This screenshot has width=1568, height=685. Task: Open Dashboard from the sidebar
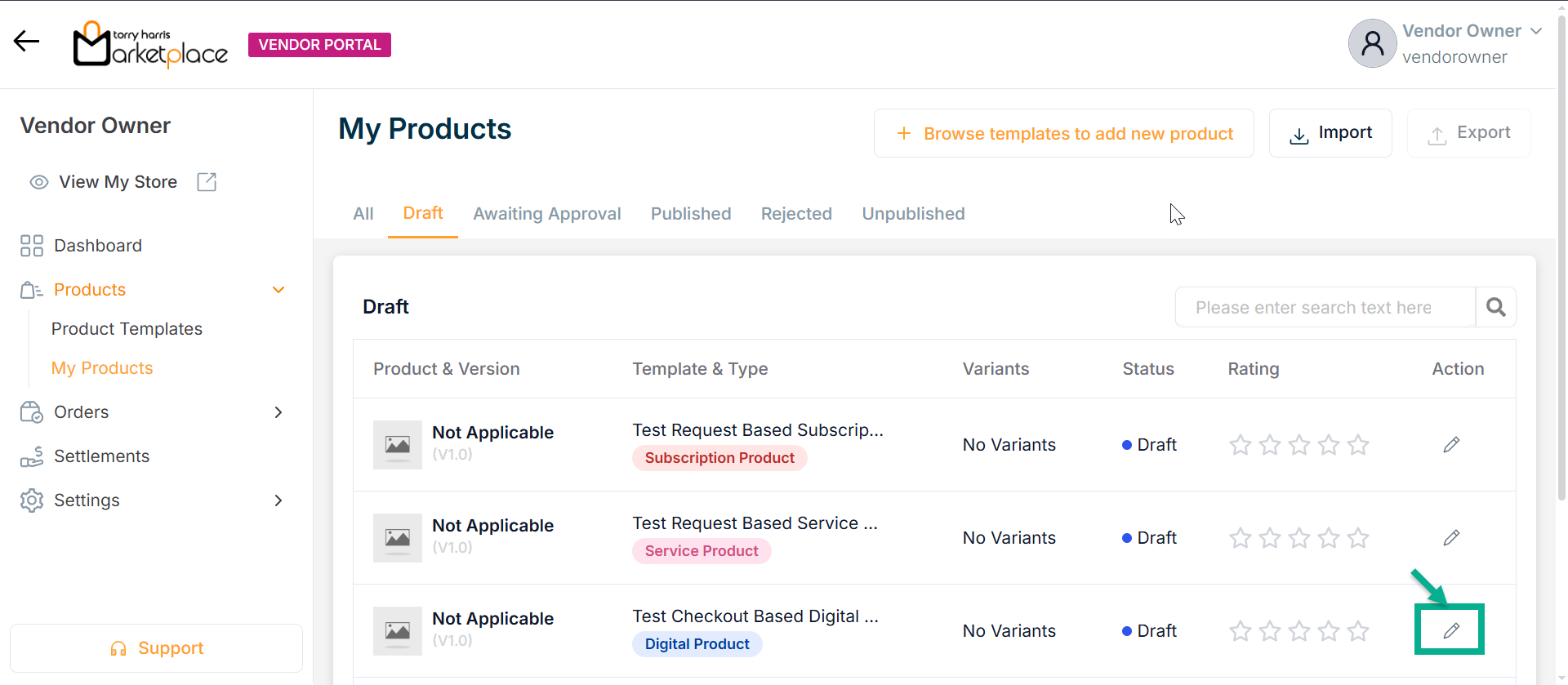click(97, 246)
